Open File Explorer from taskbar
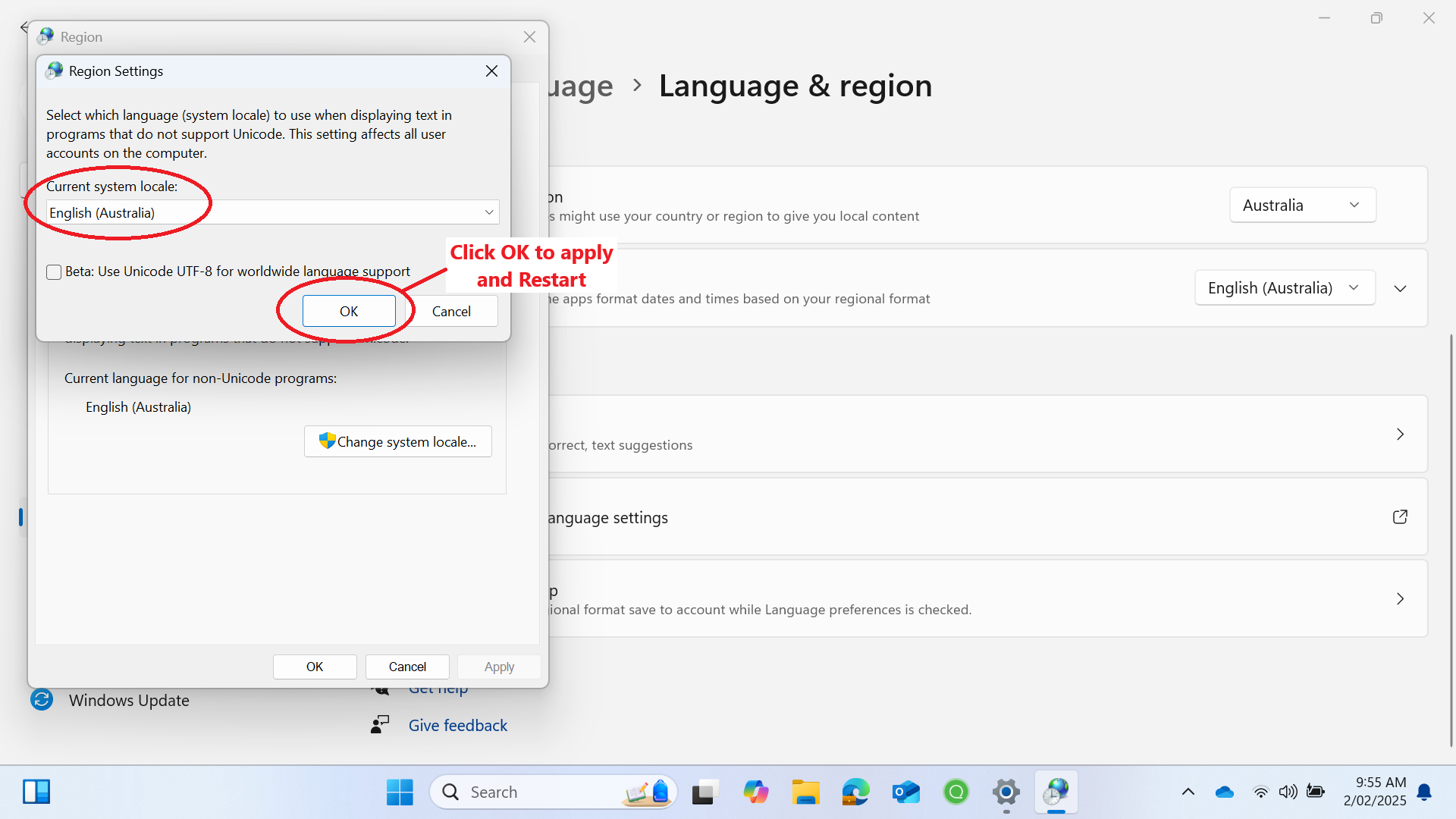 coord(805,792)
